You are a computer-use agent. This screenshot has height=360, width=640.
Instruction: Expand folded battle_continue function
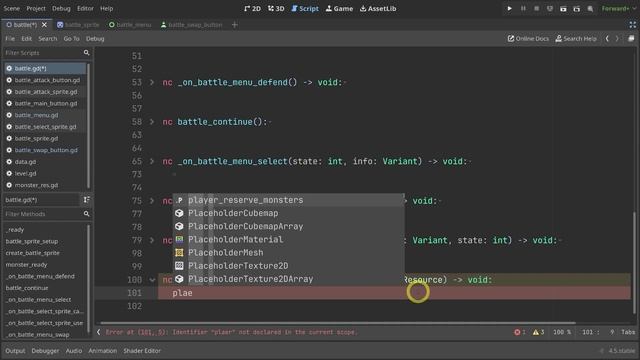152,122
